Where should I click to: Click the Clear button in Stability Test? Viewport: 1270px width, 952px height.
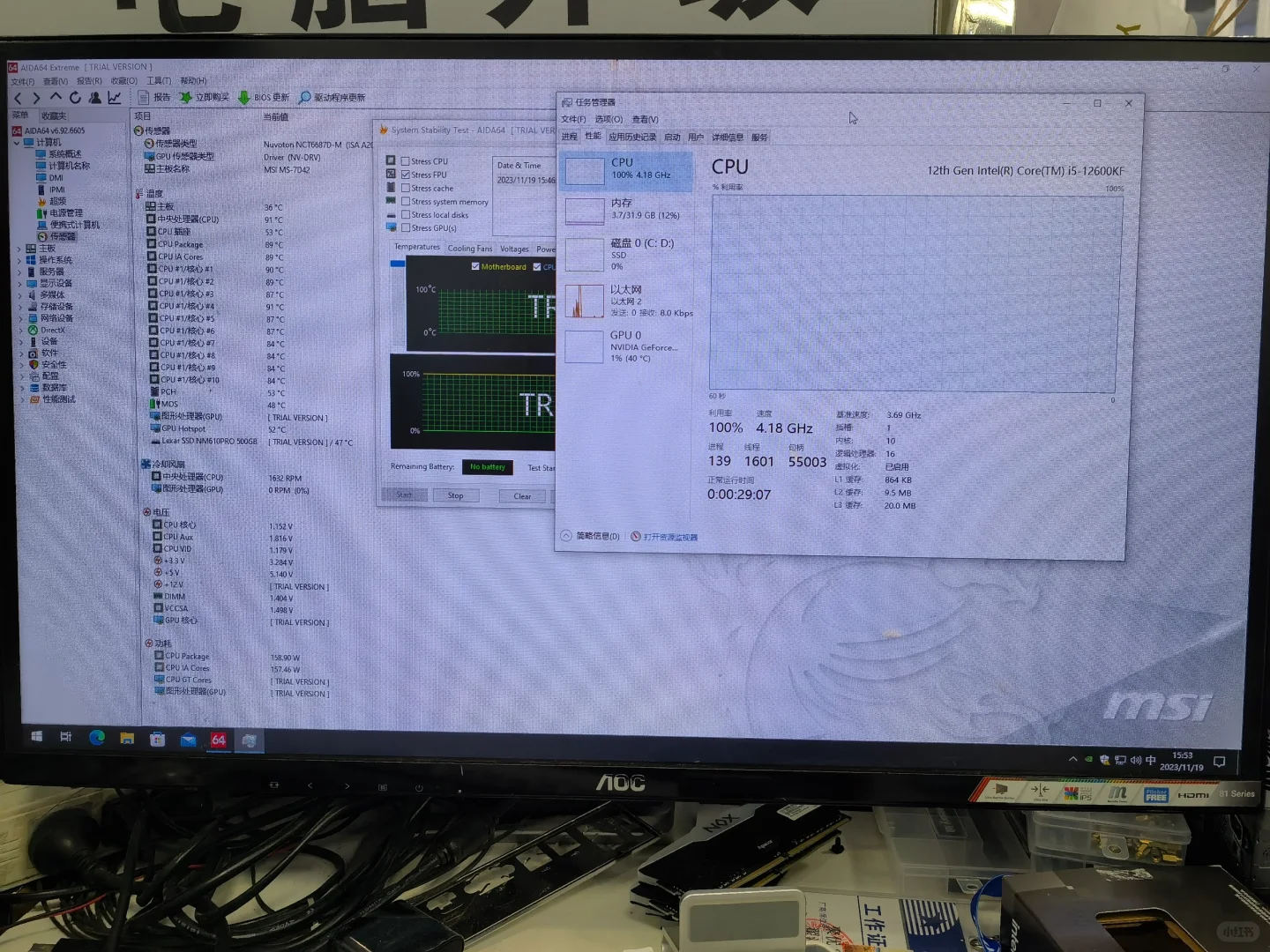pos(522,496)
